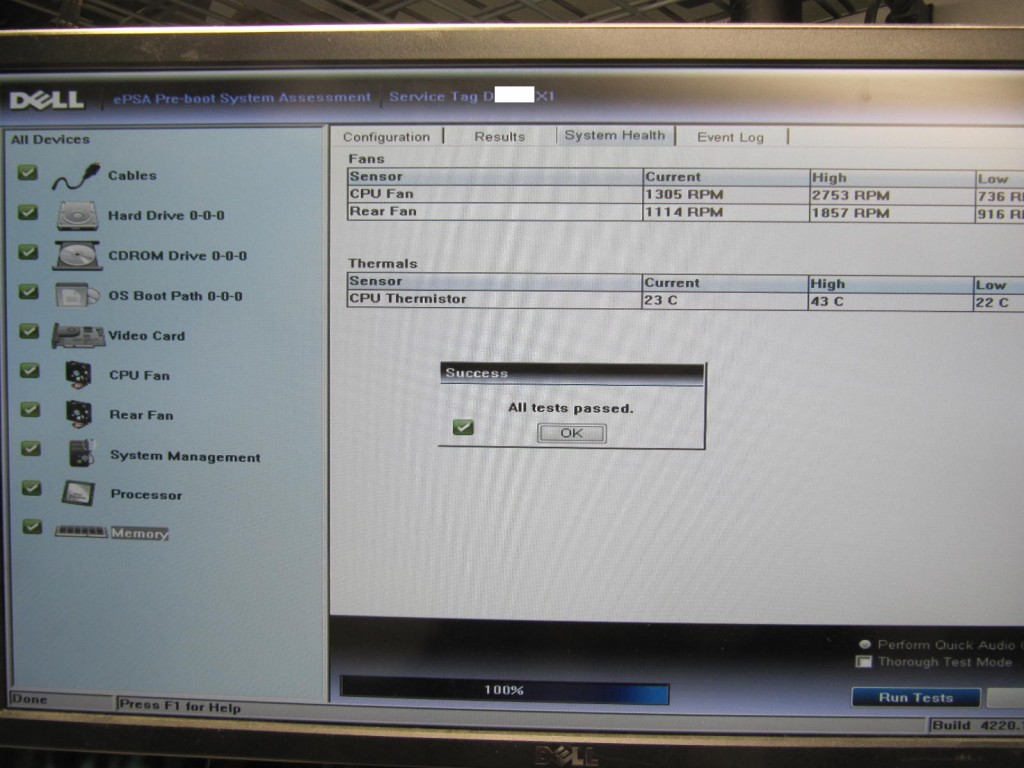Image resolution: width=1024 pixels, height=768 pixels.
Task: Toggle the Rear Fan checkbox
Action: click(30, 409)
